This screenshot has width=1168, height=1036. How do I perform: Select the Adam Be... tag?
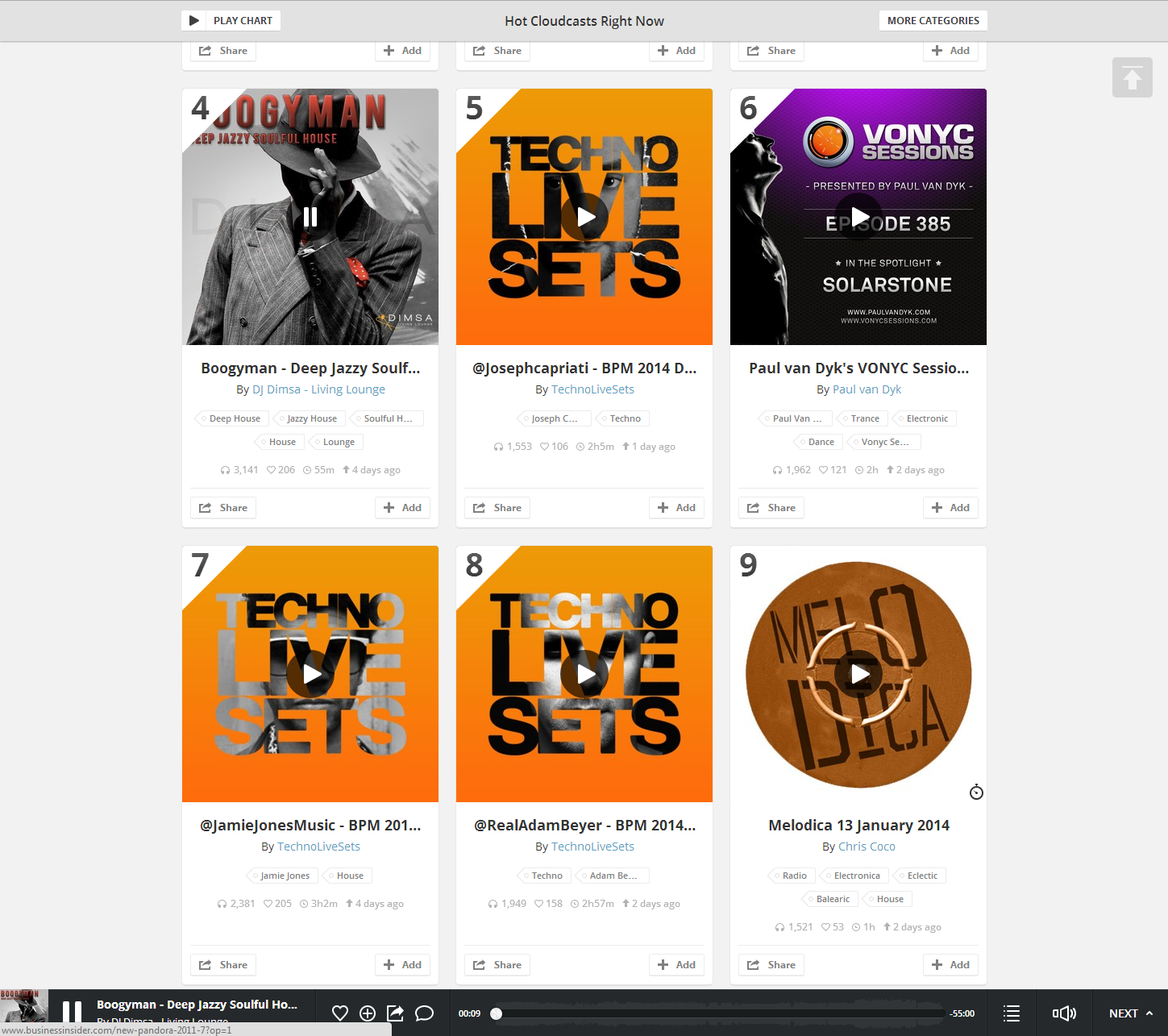(x=612, y=876)
